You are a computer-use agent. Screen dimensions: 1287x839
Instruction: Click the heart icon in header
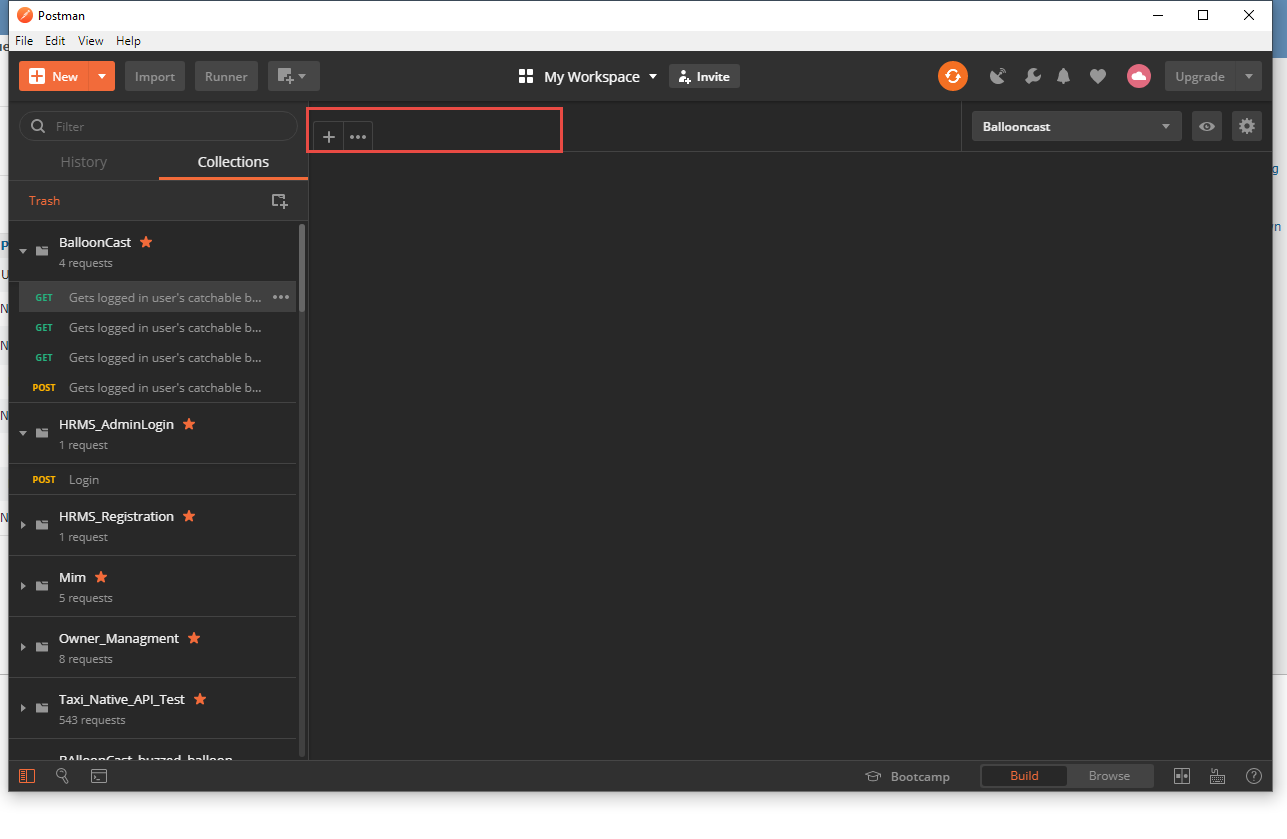pyautogui.click(x=1098, y=76)
